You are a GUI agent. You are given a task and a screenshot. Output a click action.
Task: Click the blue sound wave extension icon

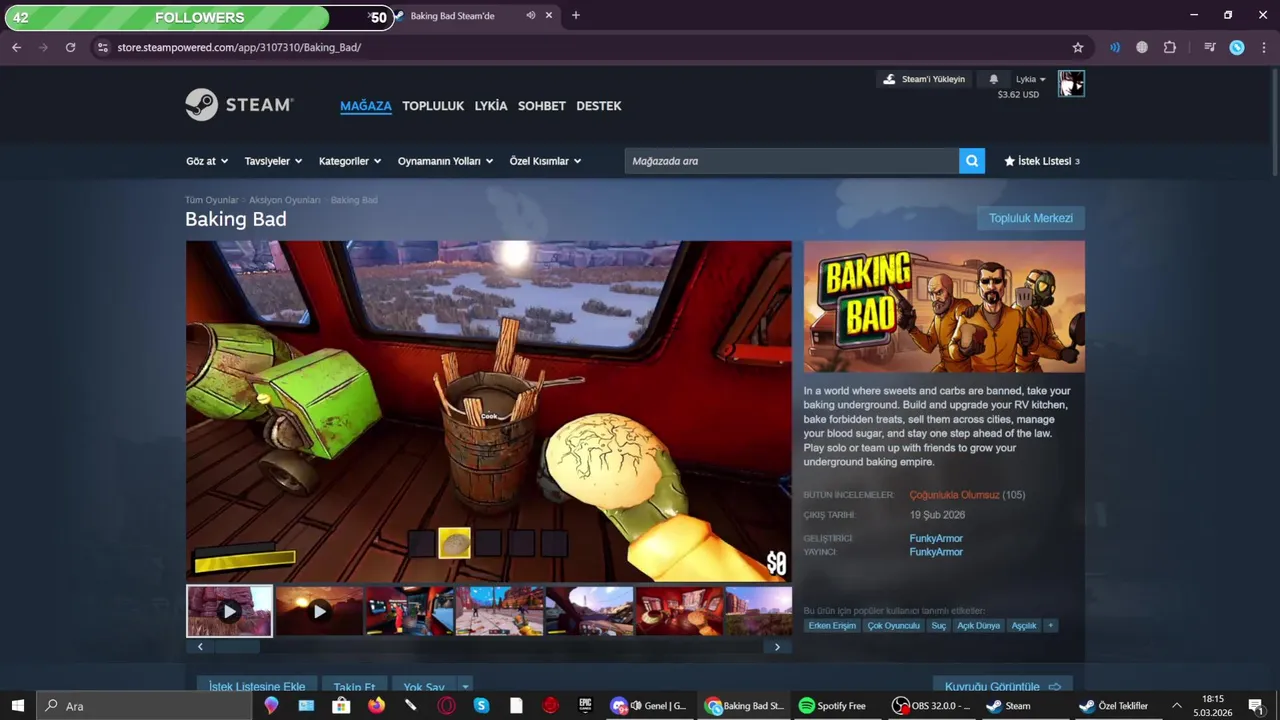(x=1114, y=47)
